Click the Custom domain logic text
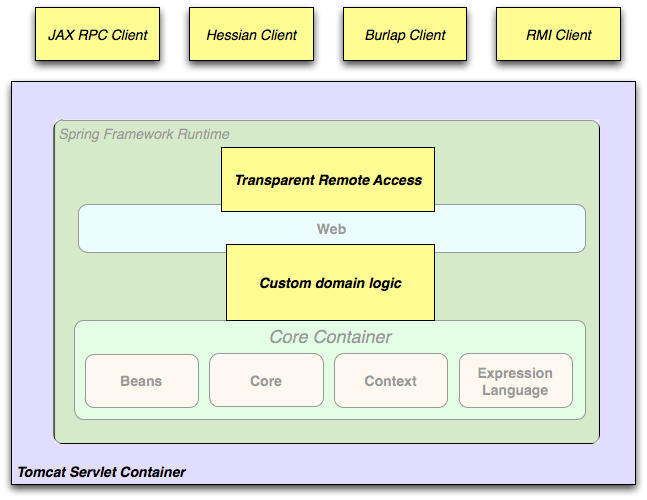The height and width of the screenshot is (500, 647). pyautogui.click(x=331, y=283)
